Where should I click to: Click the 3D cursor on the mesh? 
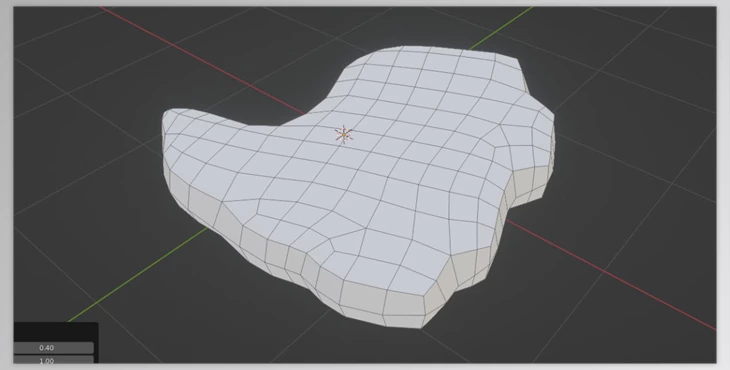click(344, 135)
